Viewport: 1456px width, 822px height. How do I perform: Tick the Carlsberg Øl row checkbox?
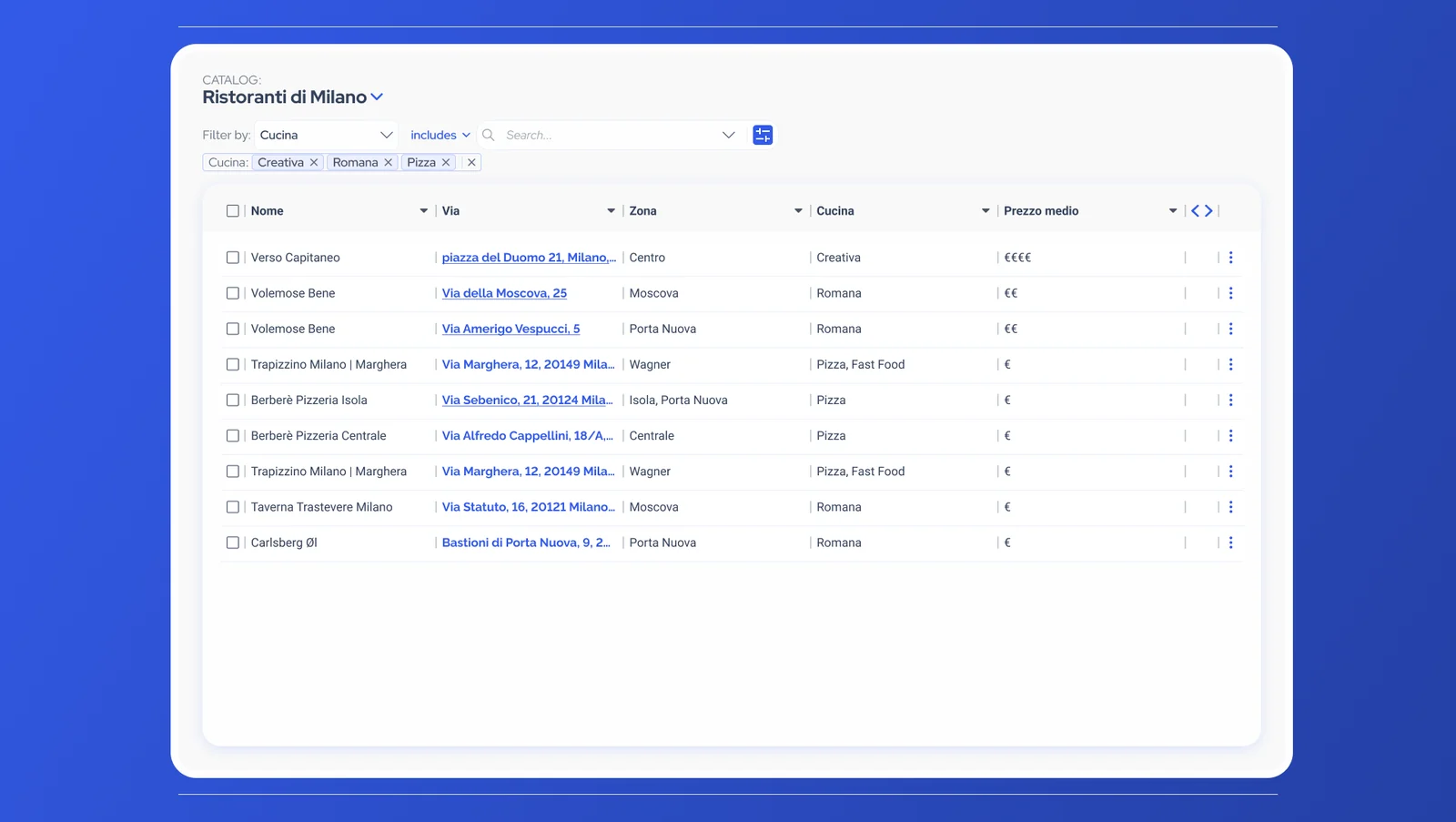coord(233,543)
